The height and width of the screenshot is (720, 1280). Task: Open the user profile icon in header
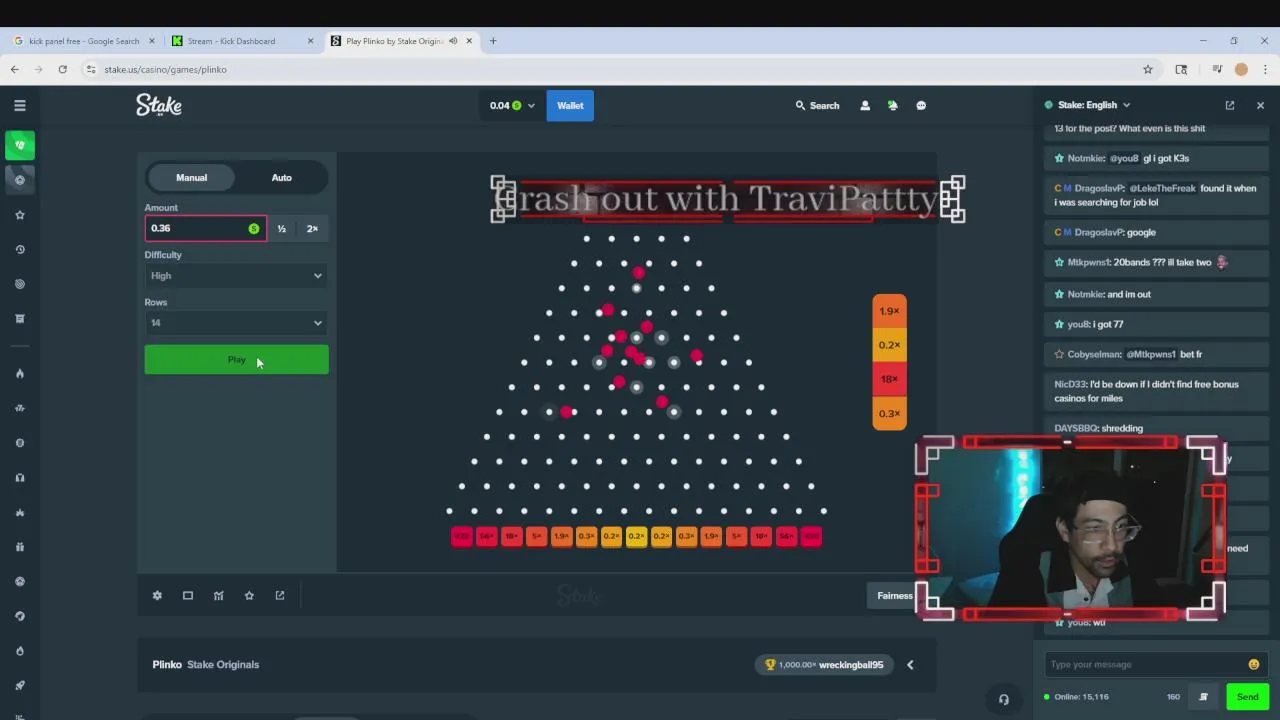tap(865, 105)
